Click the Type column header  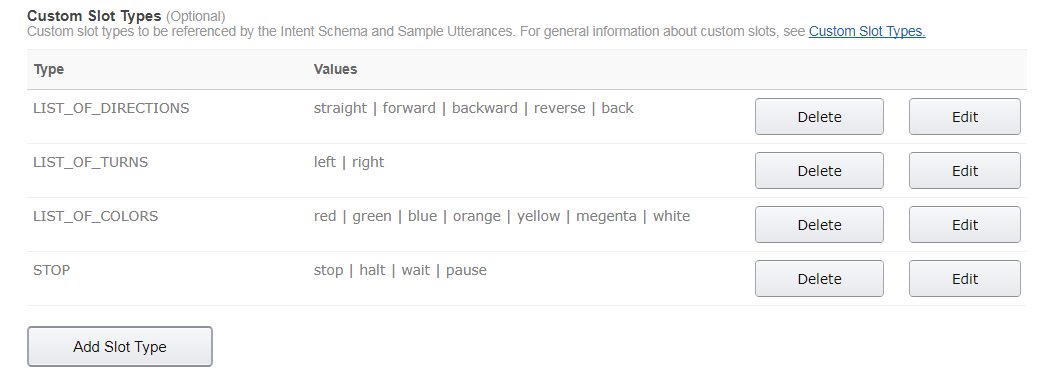(49, 69)
